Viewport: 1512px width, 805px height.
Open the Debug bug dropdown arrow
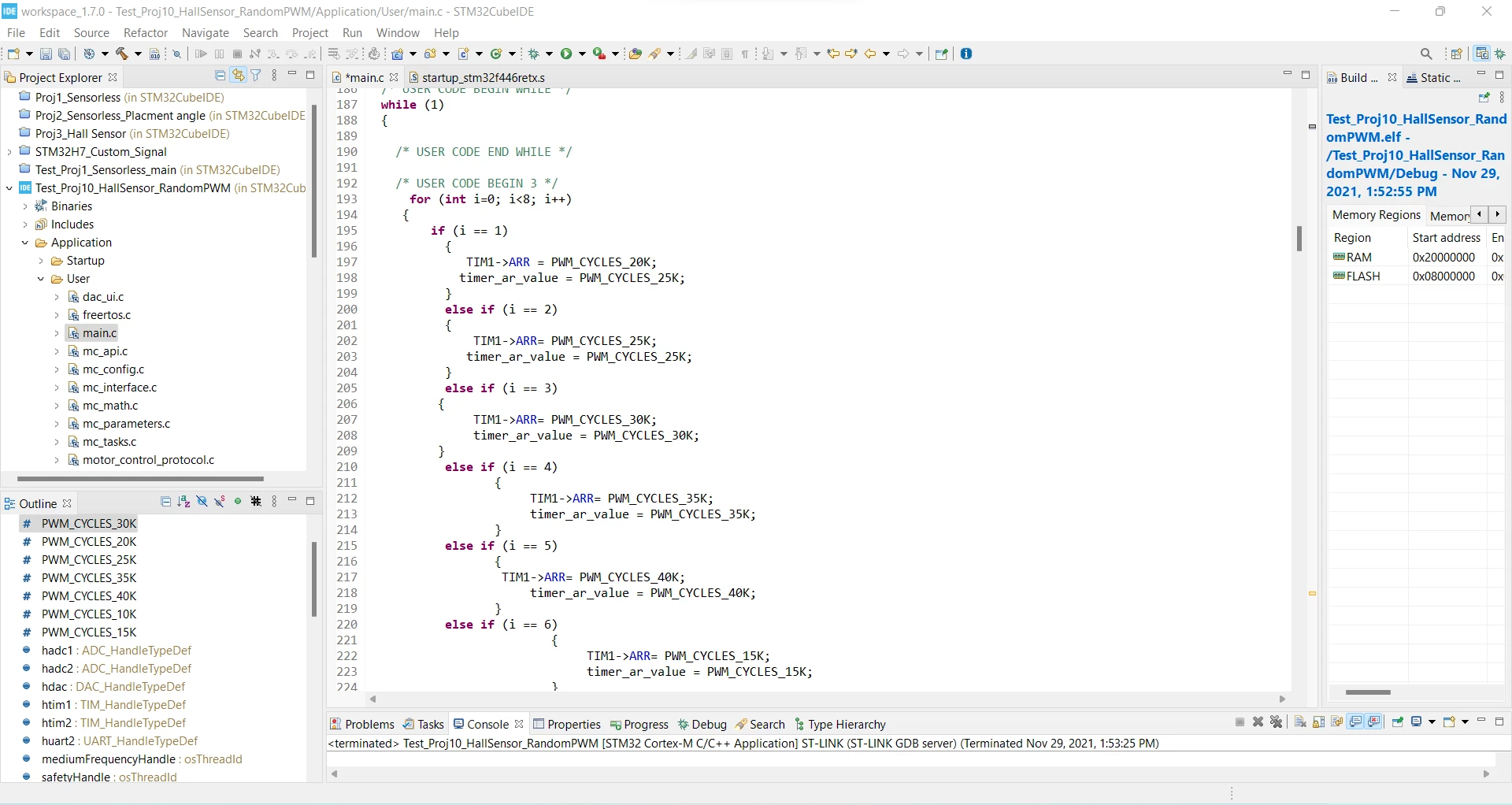(550, 54)
